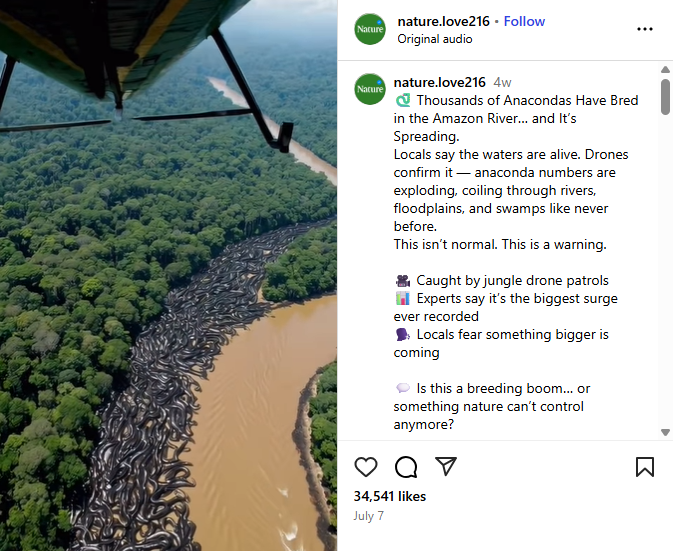Click the Nature profile picture in the header
The width and height of the screenshot is (673, 551).
(370, 29)
